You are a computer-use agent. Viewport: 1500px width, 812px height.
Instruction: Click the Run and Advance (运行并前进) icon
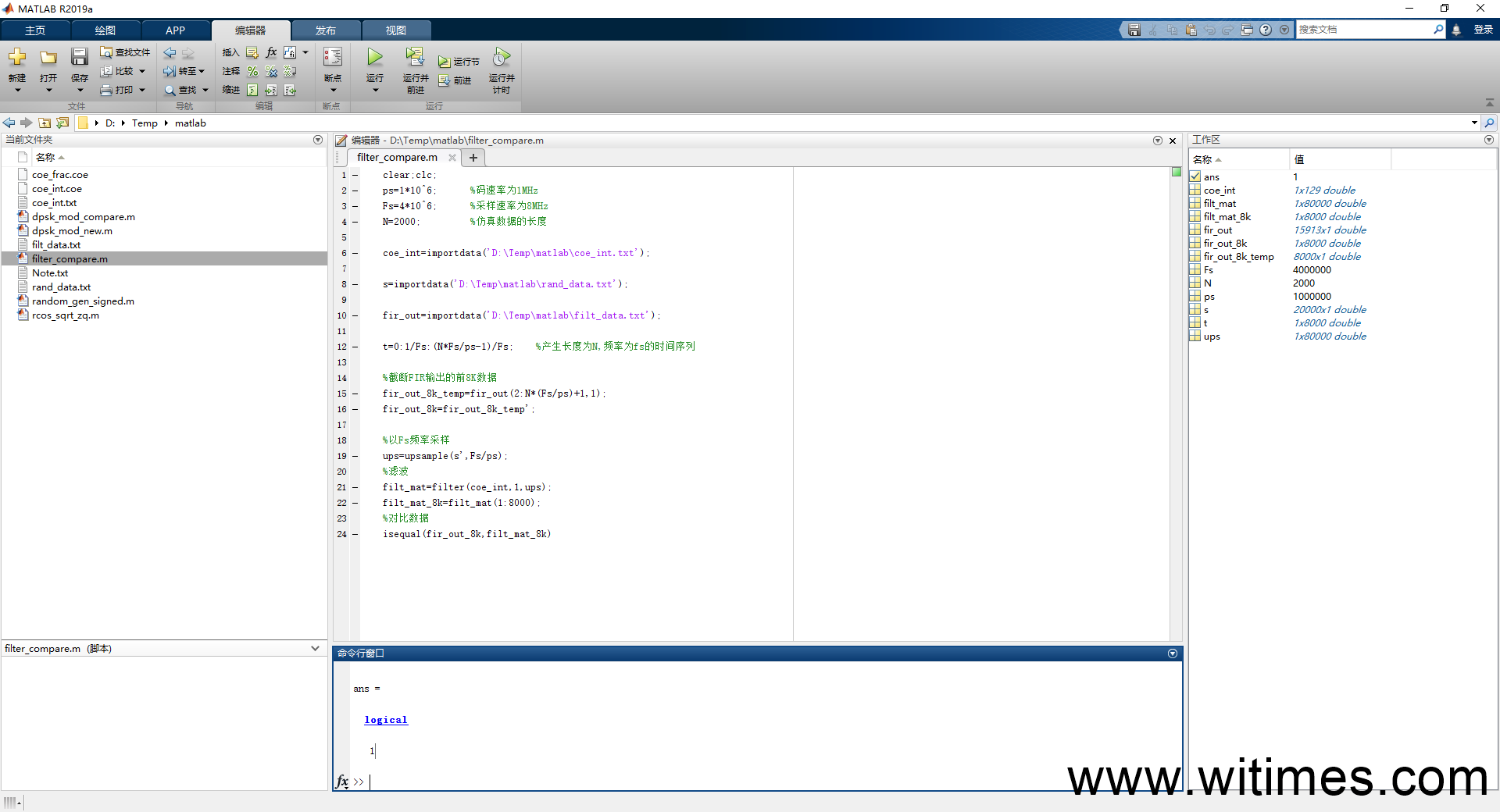[x=415, y=56]
